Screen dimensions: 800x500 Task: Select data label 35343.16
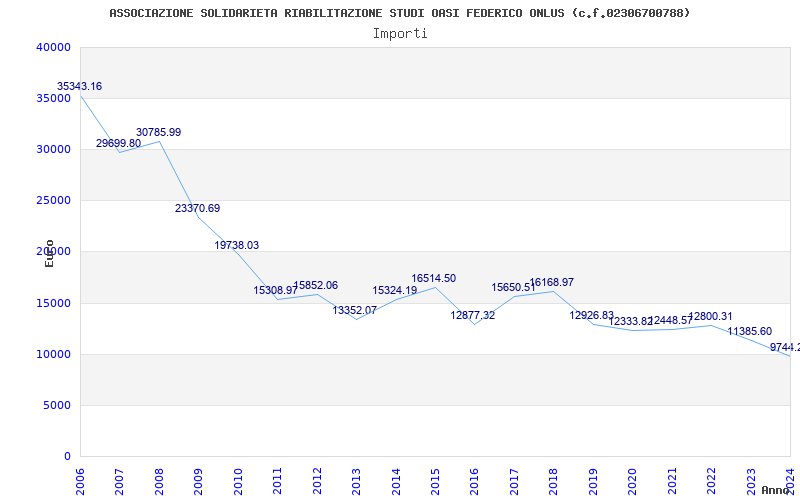tap(79, 86)
